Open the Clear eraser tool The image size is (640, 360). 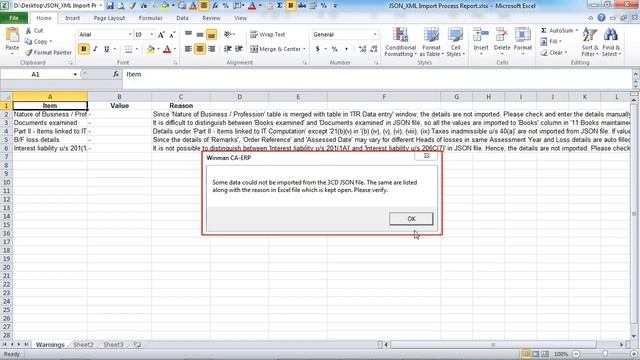pyautogui.click(x=553, y=53)
